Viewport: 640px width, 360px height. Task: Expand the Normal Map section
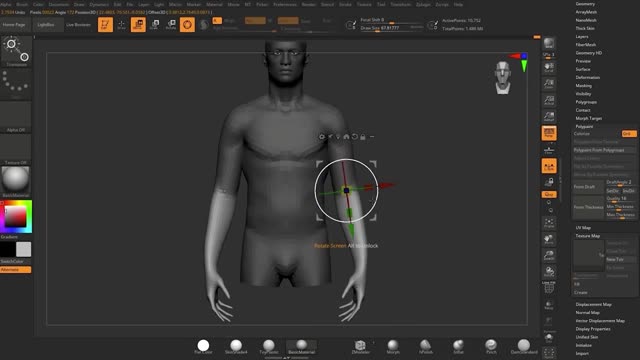click(588, 313)
